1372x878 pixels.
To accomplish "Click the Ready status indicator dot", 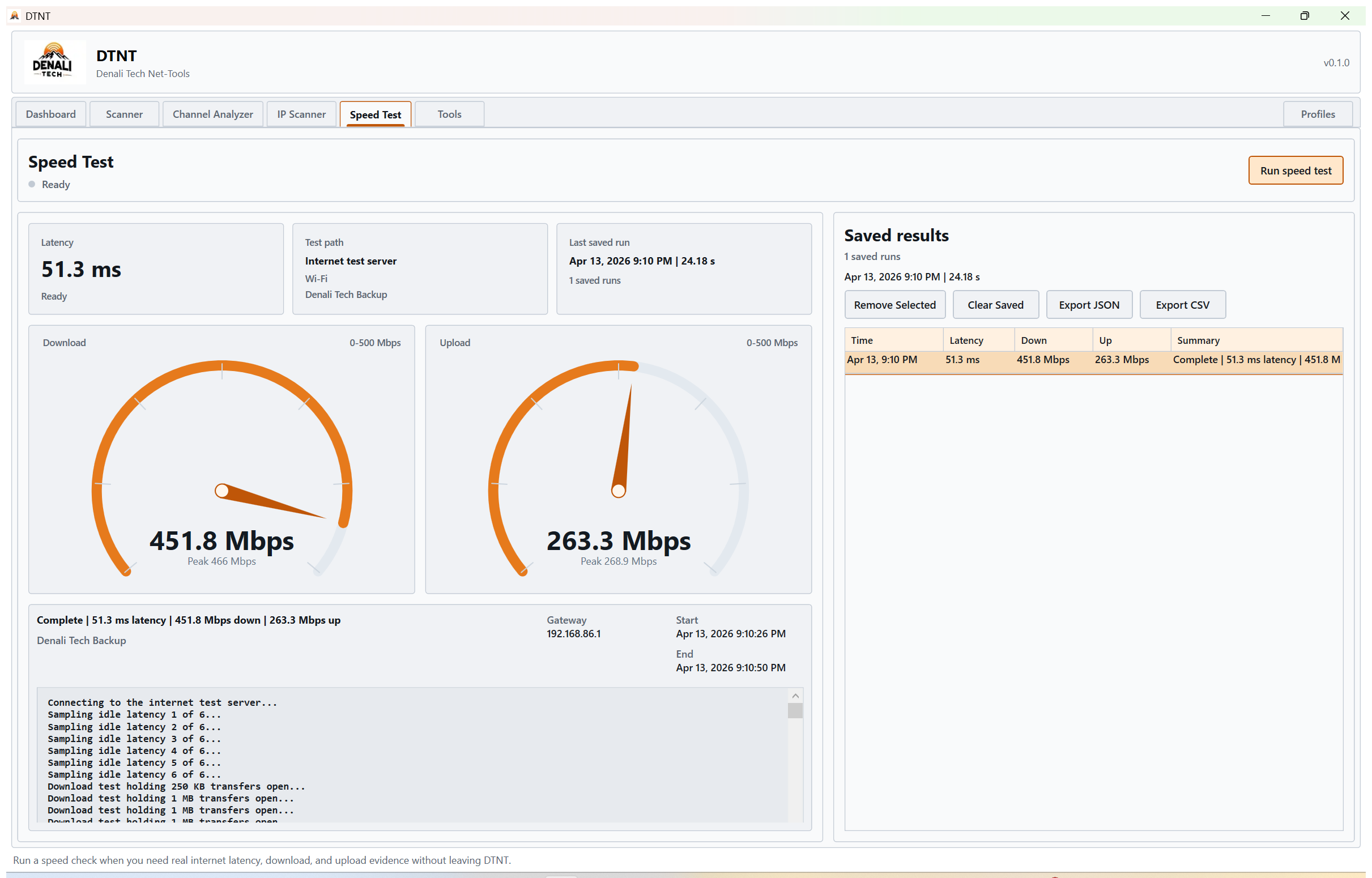I will [32, 184].
